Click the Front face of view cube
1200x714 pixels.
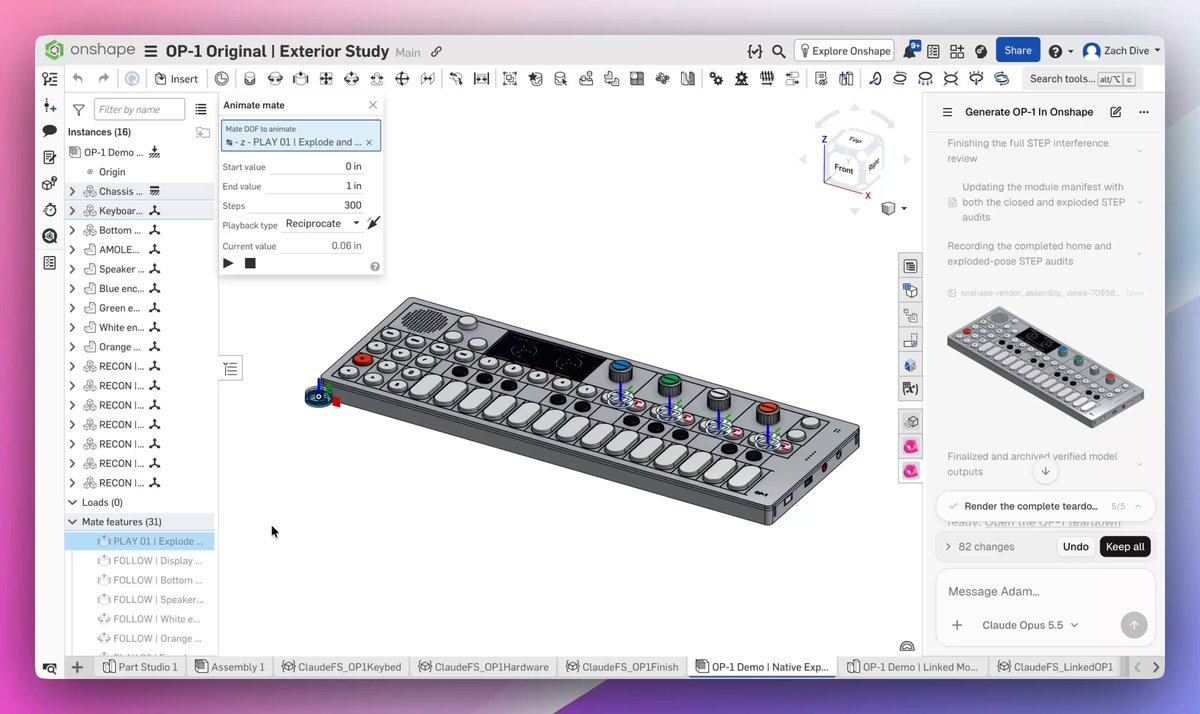(x=844, y=169)
